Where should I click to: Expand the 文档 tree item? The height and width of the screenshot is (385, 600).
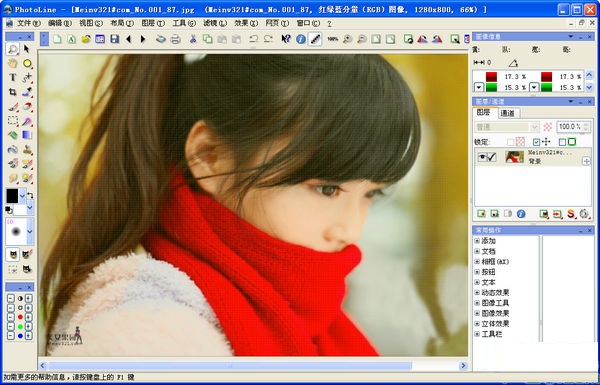(x=477, y=251)
